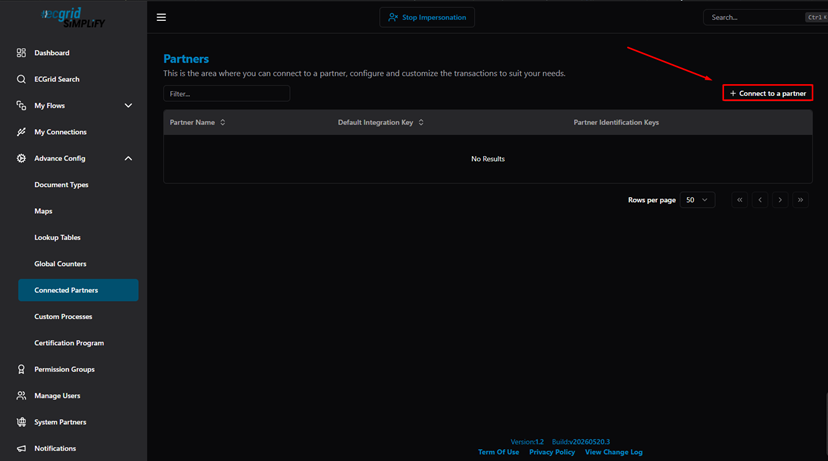Open Global Counters page
The width and height of the screenshot is (828, 461).
pyautogui.click(x=60, y=264)
